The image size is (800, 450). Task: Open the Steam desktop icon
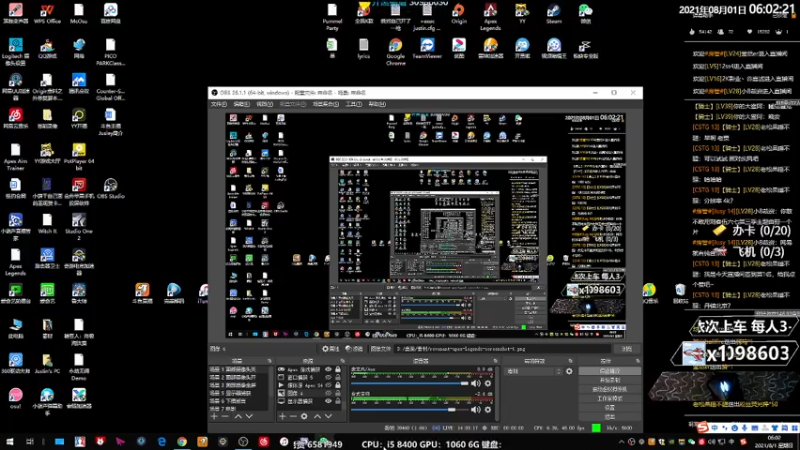pyautogui.click(x=553, y=12)
